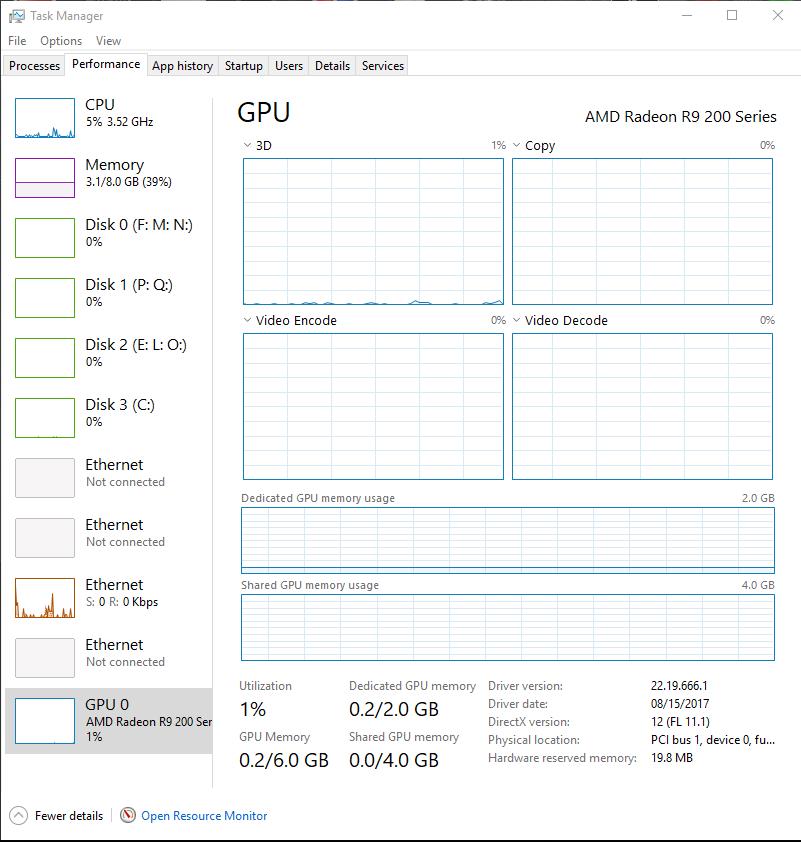Click the Resource Monitor icon near the link
801x842 pixels.
126,815
